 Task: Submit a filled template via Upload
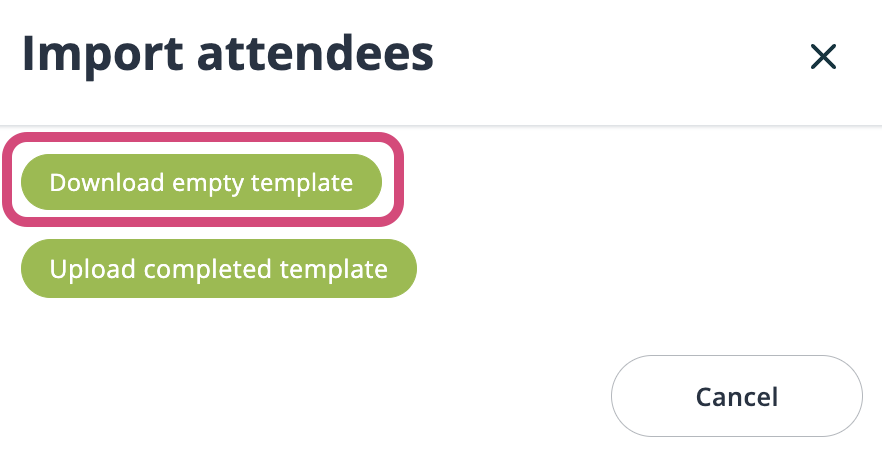[218, 268]
